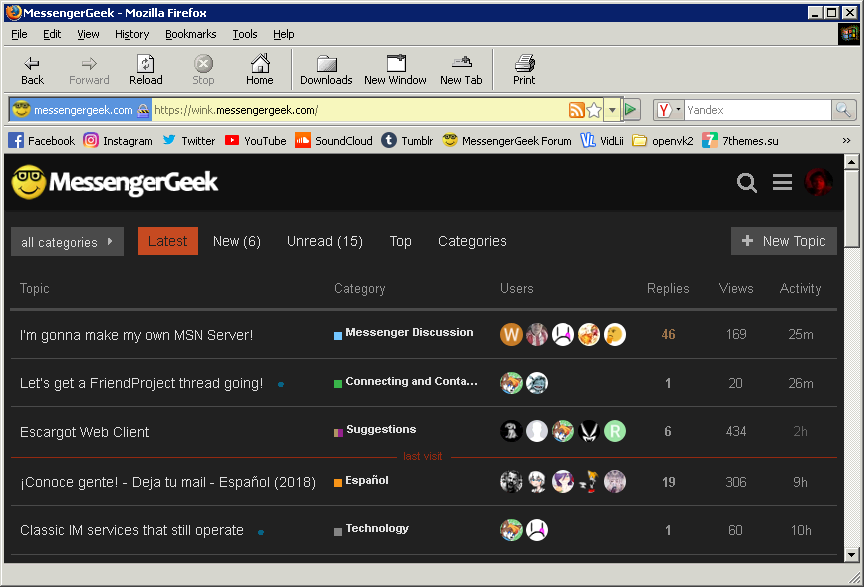Image resolution: width=864 pixels, height=587 pixels.
Task: Open the forum hamburger menu icon
Action: point(783,182)
